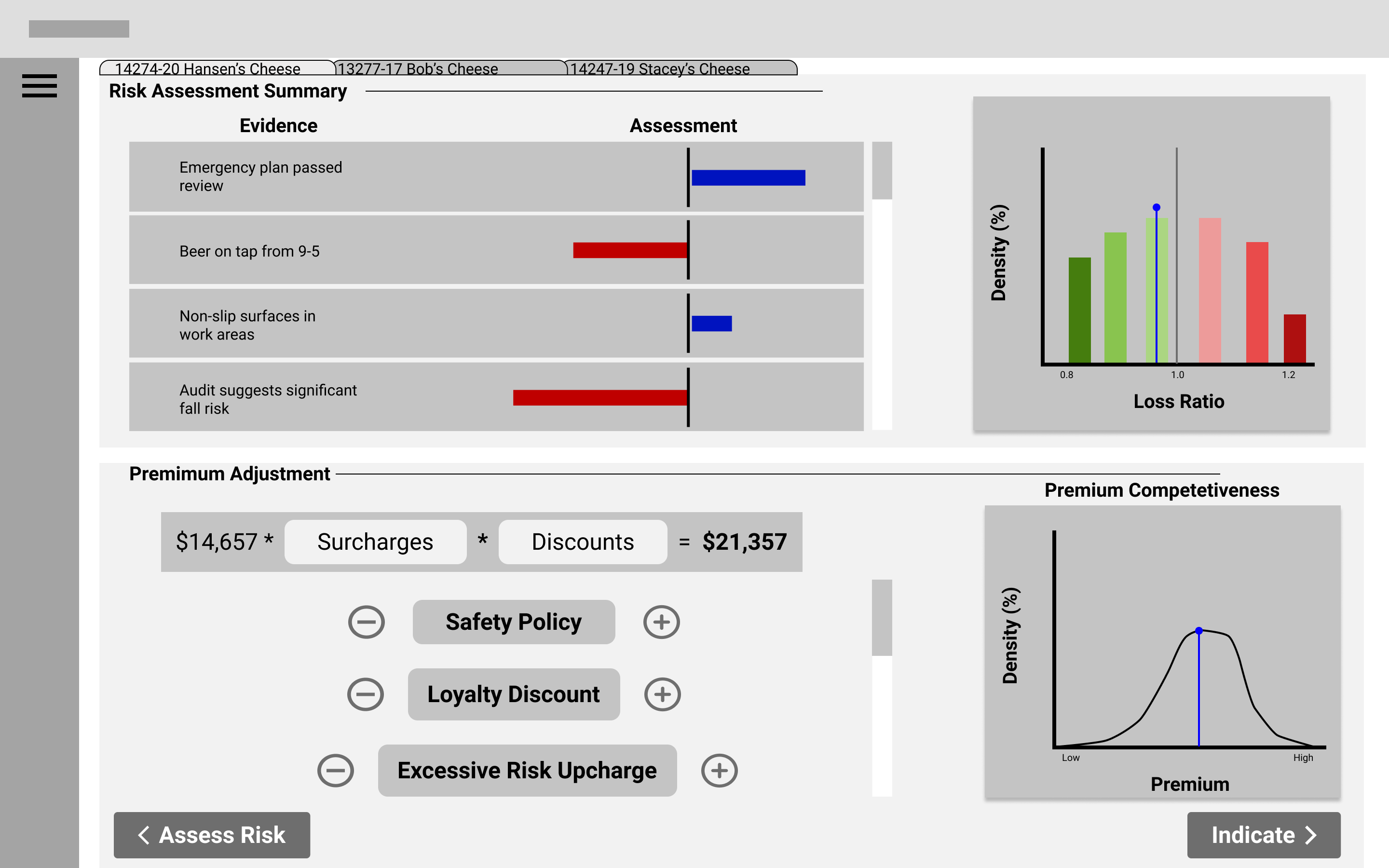The width and height of the screenshot is (1389, 868).
Task: Click minus icon beside Loyalty Discount
Action: [365, 694]
